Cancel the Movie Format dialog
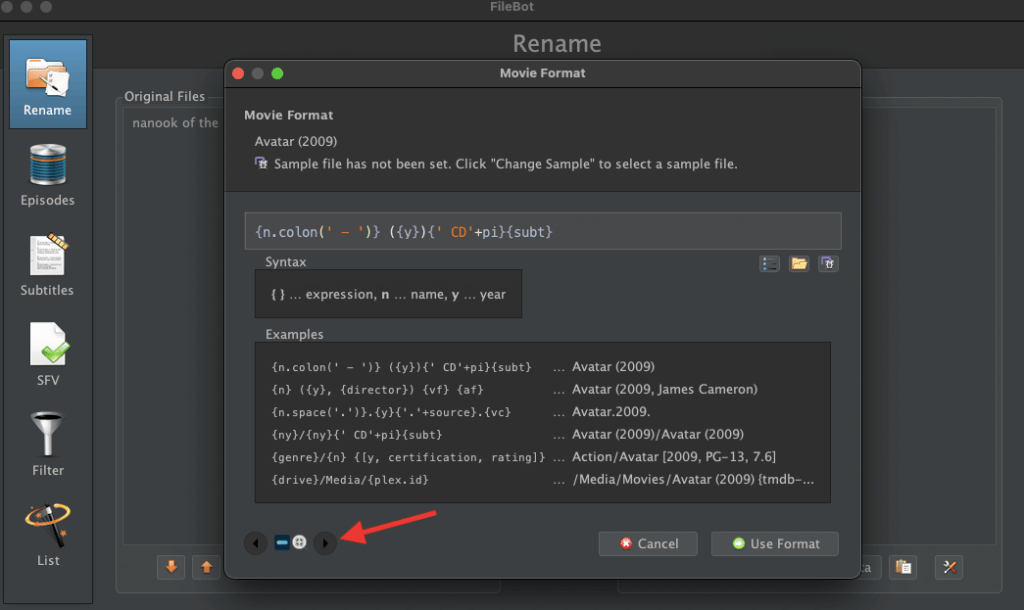 [648, 543]
